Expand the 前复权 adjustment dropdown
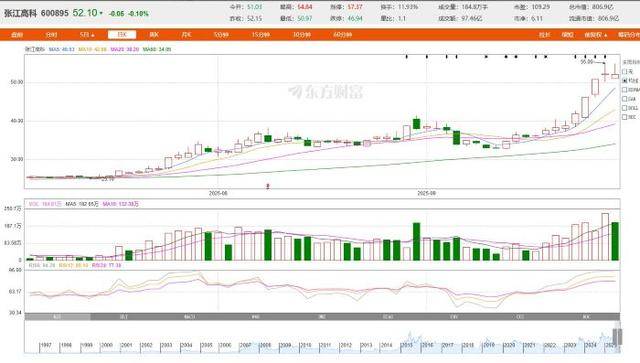This screenshot has height=363, width=640. [x=596, y=35]
